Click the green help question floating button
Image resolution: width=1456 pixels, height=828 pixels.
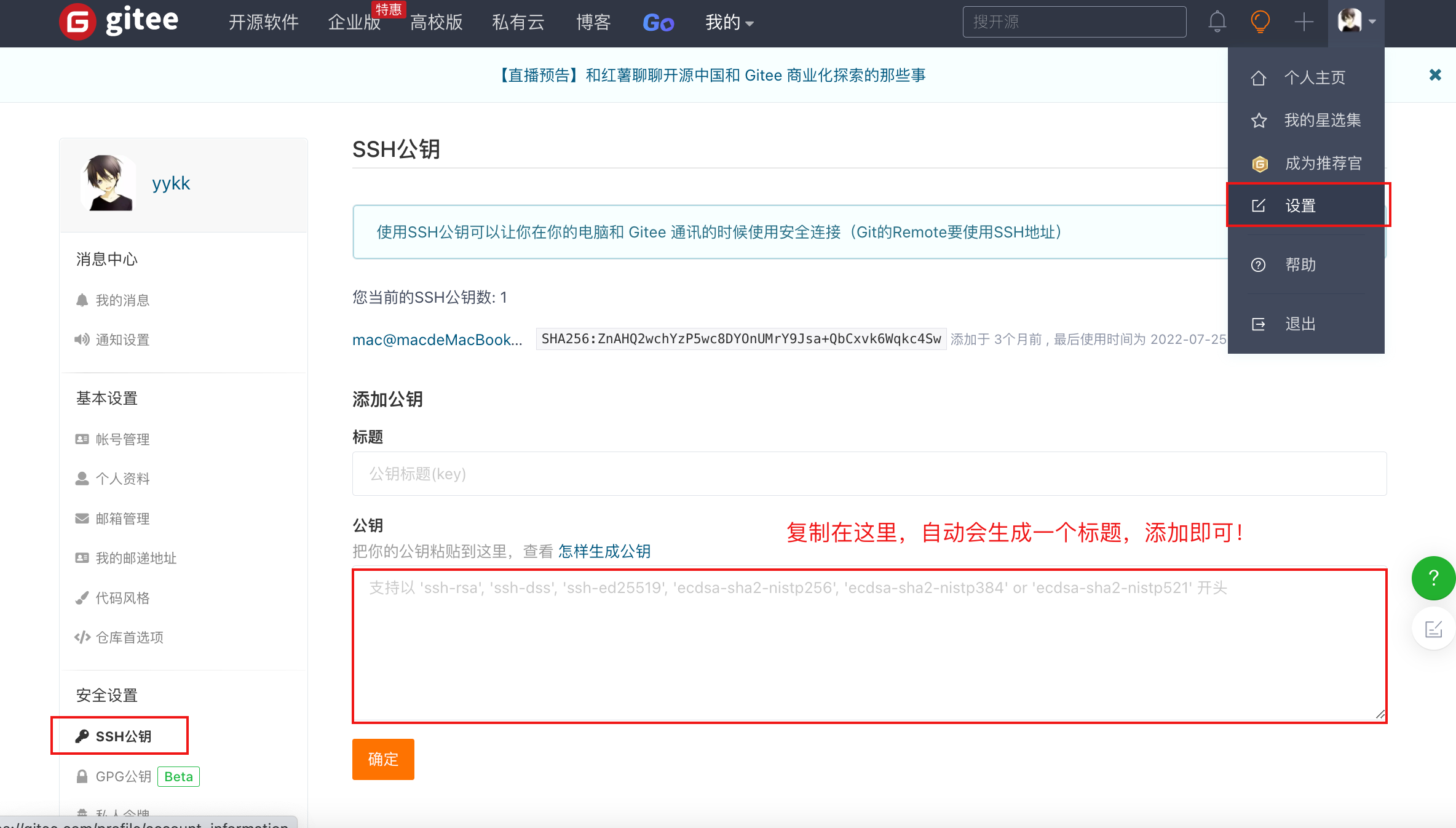pos(1433,578)
